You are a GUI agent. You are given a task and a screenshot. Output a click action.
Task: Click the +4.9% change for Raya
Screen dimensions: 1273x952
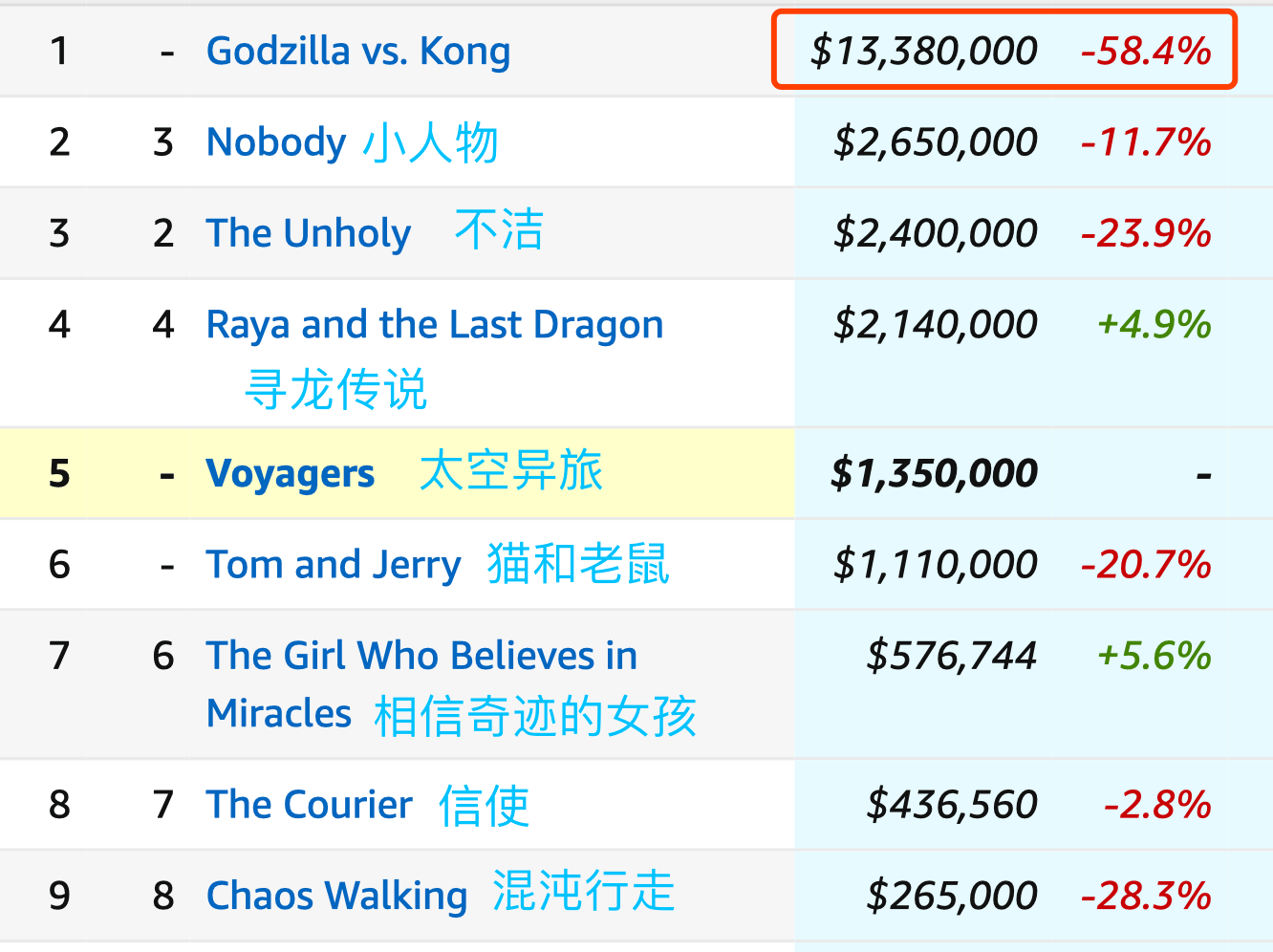[1154, 325]
